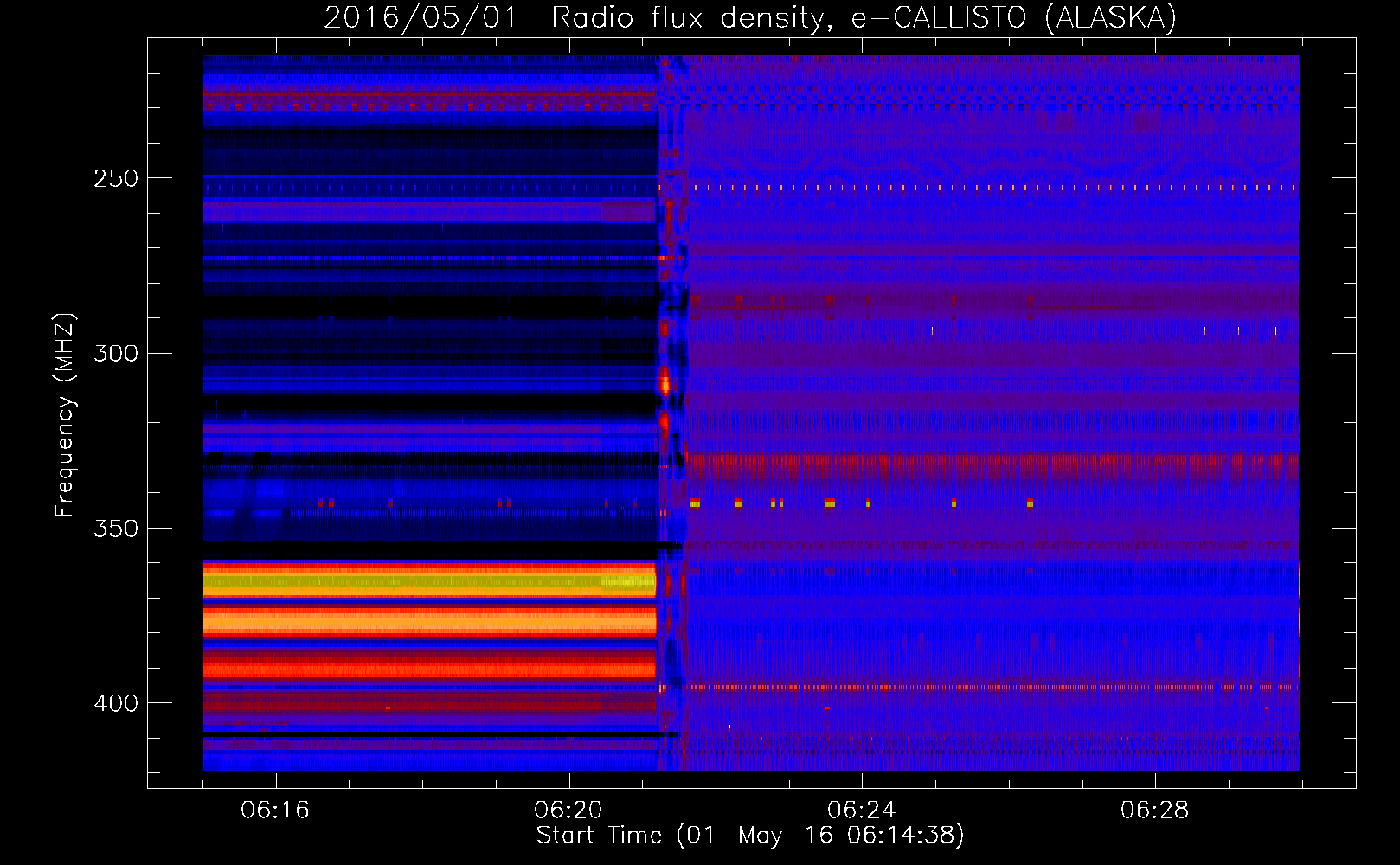This screenshot has height=865, width=1400.
Task: Click the '400' frequency tick label
Action: [x=116, y=703]
